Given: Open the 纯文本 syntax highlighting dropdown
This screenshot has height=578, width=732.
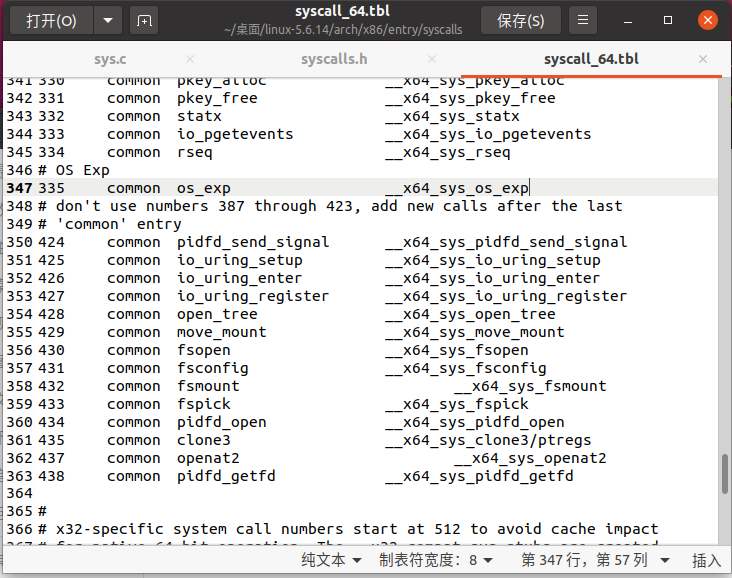Looking at the screenshot, I should point(331,560).
